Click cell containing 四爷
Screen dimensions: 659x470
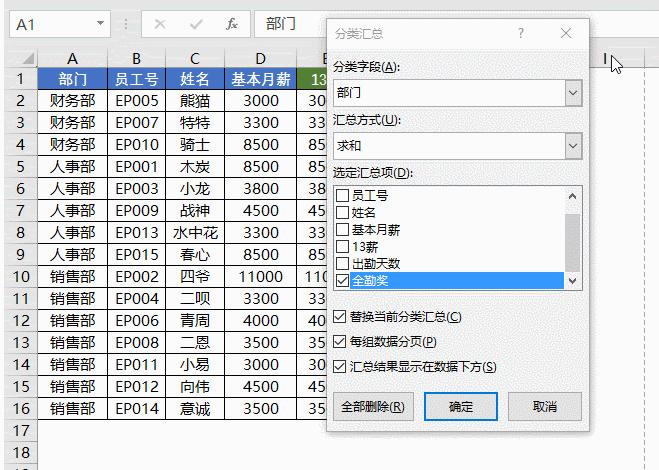coord(195,277)
